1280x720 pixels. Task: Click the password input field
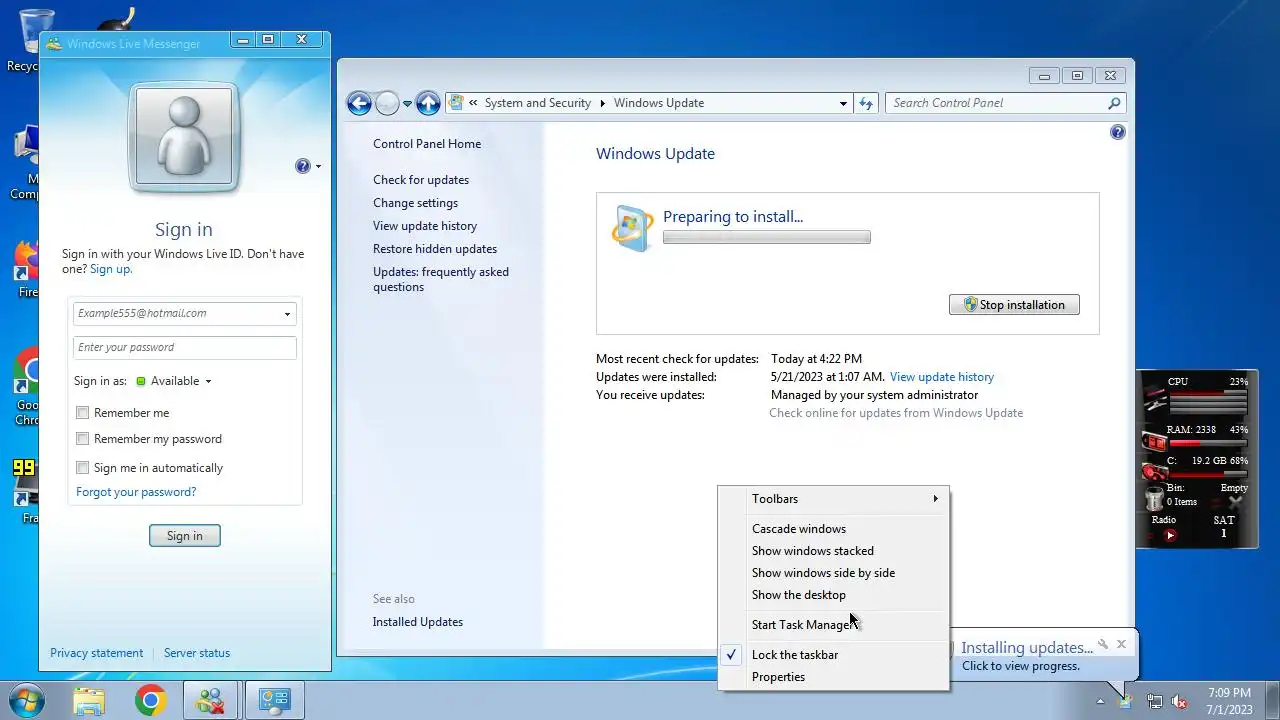[185, 347]
